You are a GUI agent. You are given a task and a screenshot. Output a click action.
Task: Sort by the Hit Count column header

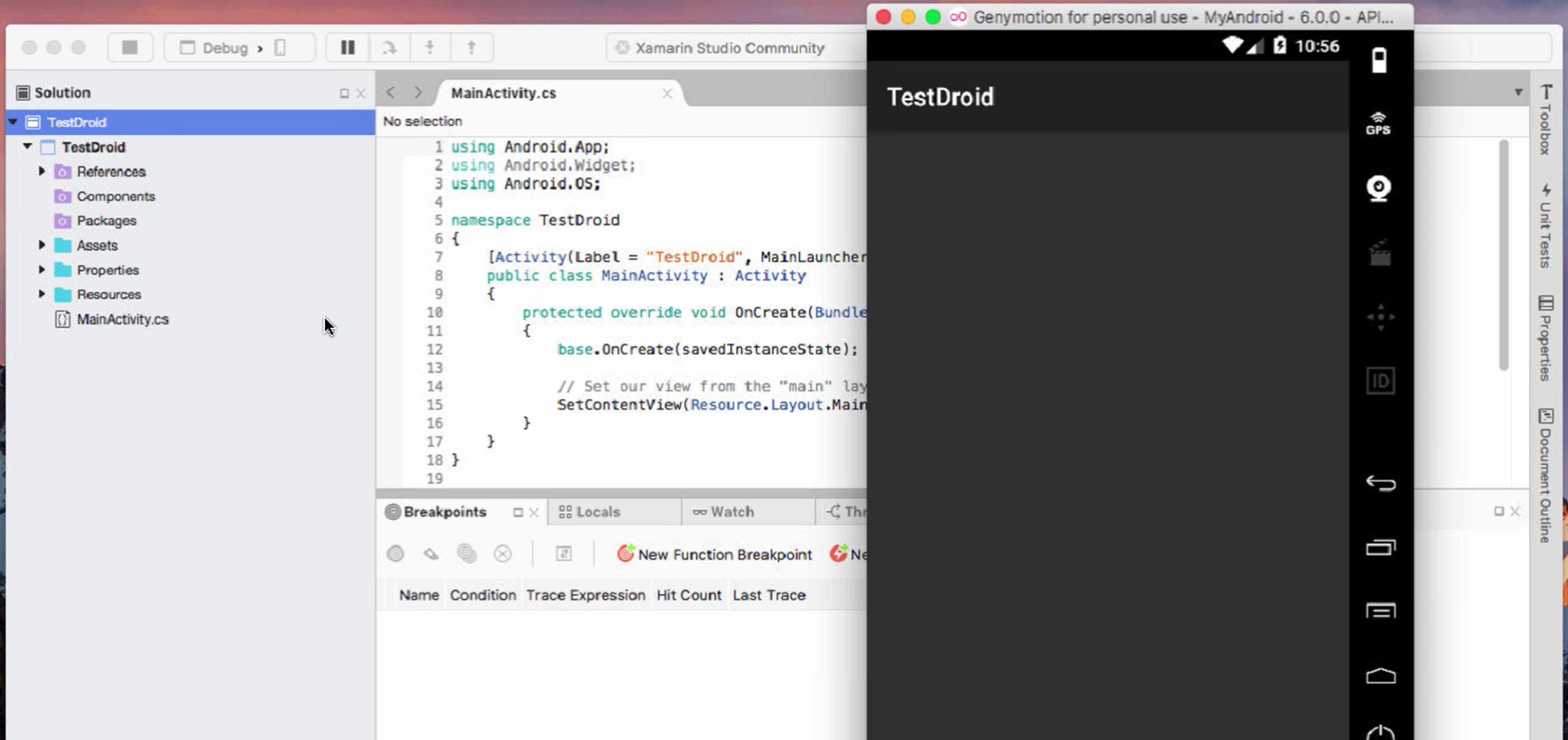pyautogui.click(x=689, y=594)
